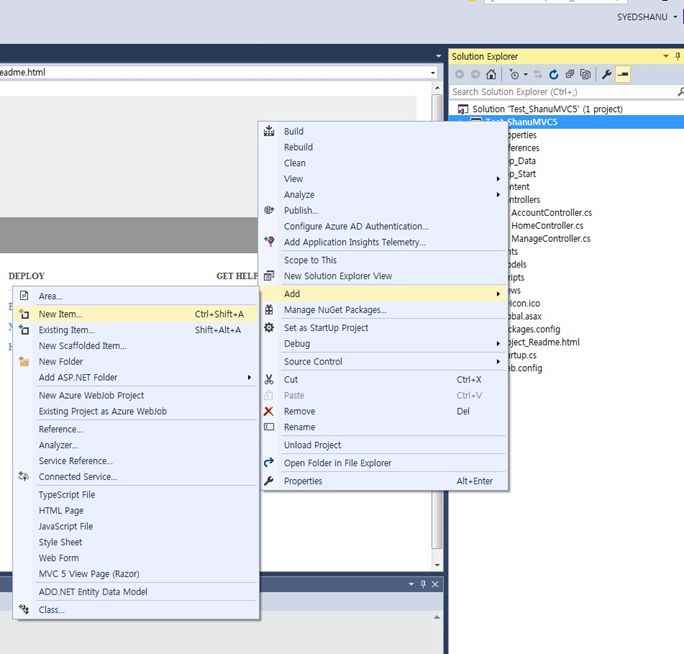This screenshot has width=684, height=654.
Task: Open the Pending Changes Filter dropdown arrow
Action: point(525,75)
